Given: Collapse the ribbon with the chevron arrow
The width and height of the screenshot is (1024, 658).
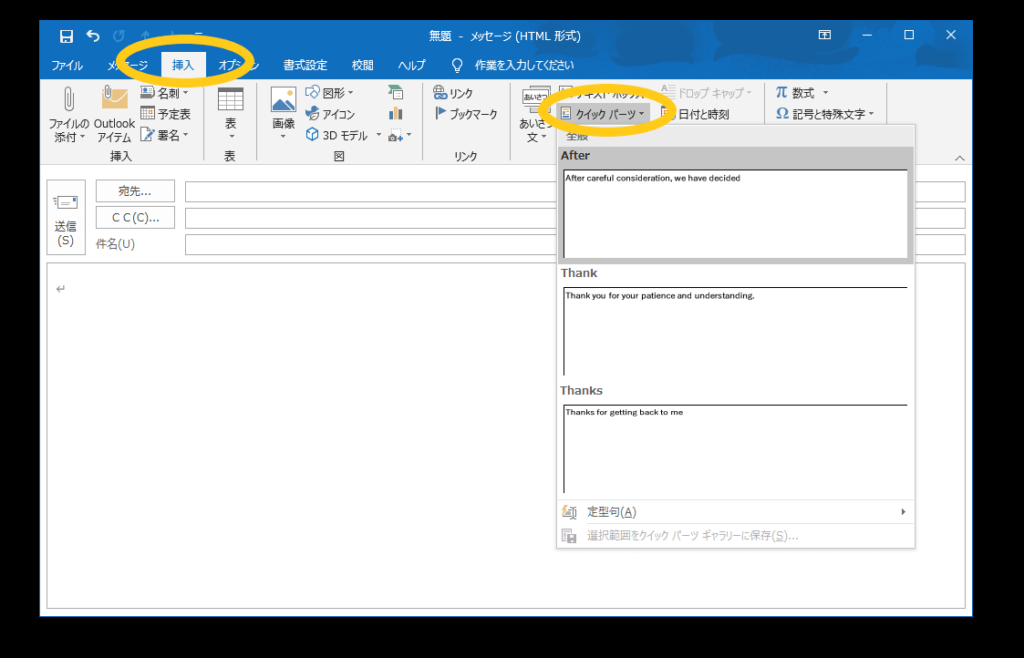Looking at the screenshot, I should (959, 158).
